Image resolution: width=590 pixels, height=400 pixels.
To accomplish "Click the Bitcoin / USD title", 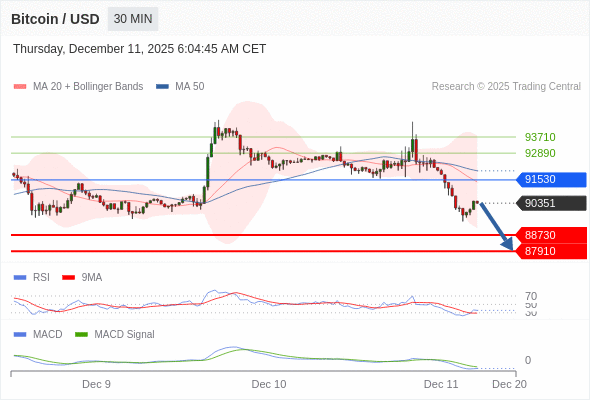I will 55,19.
